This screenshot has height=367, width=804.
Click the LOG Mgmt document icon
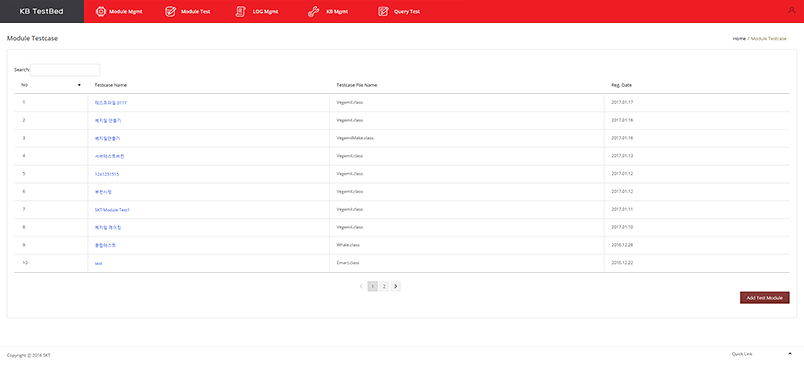pos(240,11)
